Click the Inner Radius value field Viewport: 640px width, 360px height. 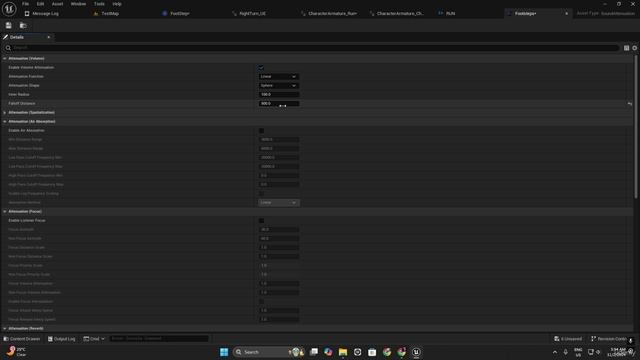[x=279, y=95]
